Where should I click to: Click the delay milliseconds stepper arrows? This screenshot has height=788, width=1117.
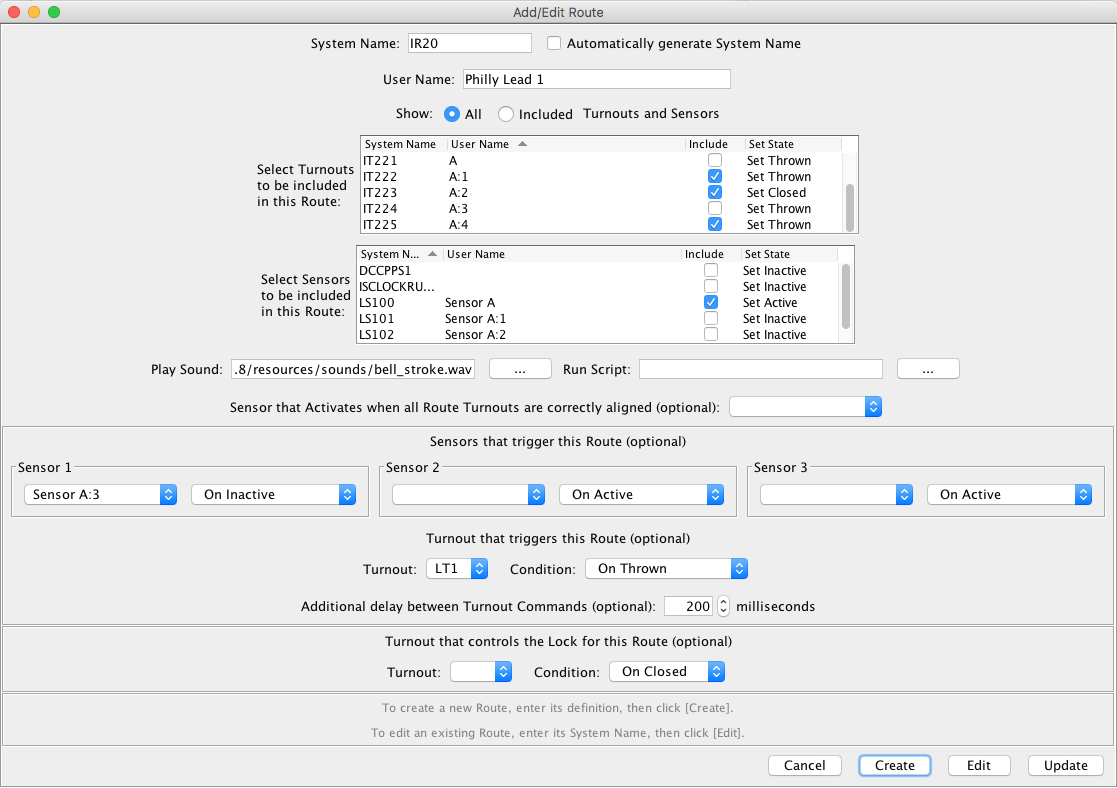[x=724, y=606]
